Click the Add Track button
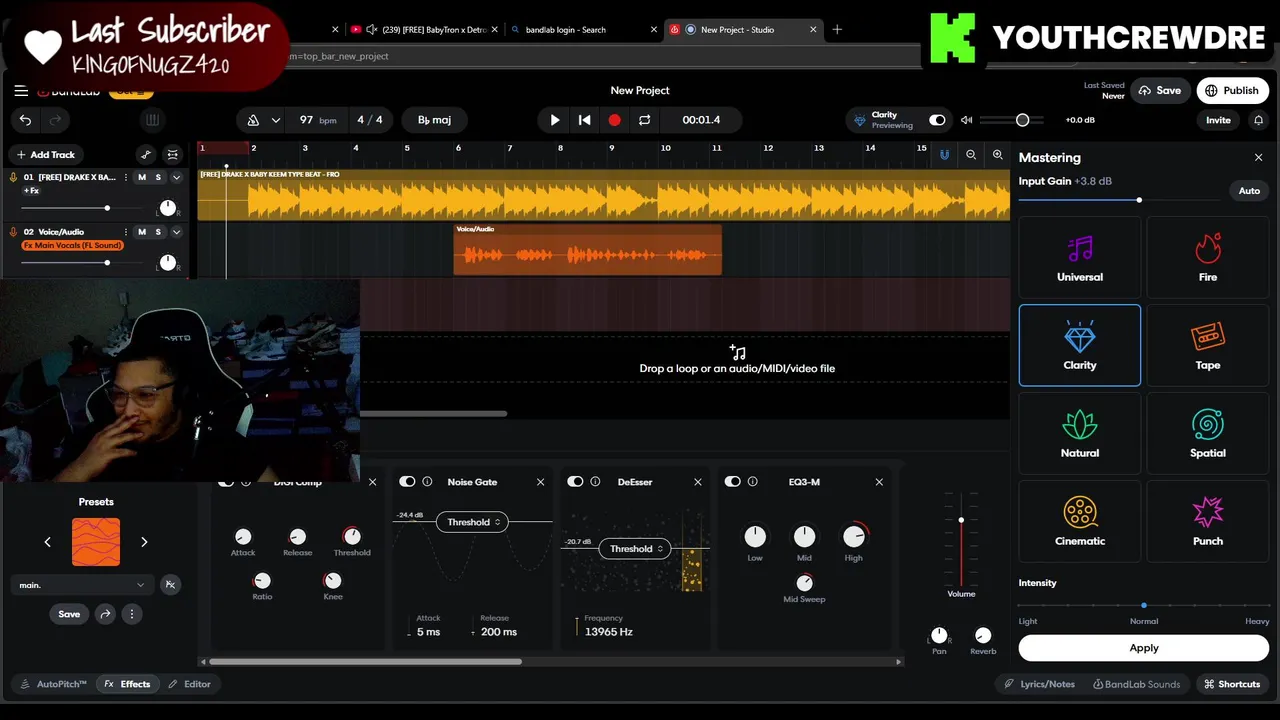The width and height of the screenshot is (1280, 720). (45, 155)
